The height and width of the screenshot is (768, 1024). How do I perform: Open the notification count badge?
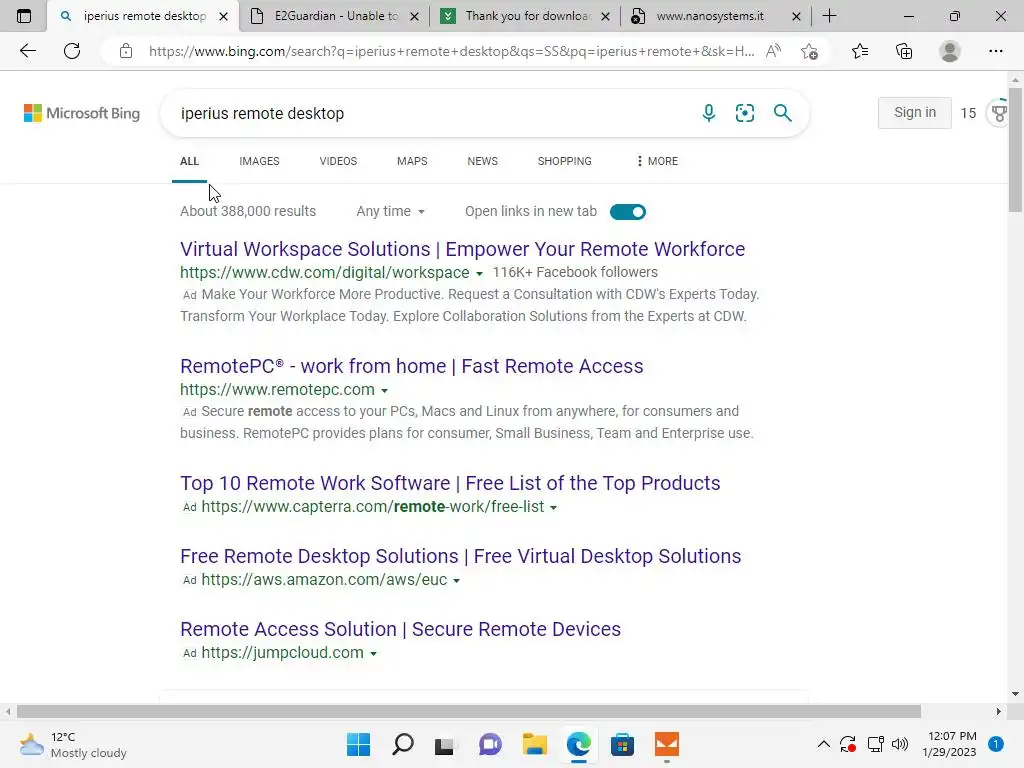(995, 744)
